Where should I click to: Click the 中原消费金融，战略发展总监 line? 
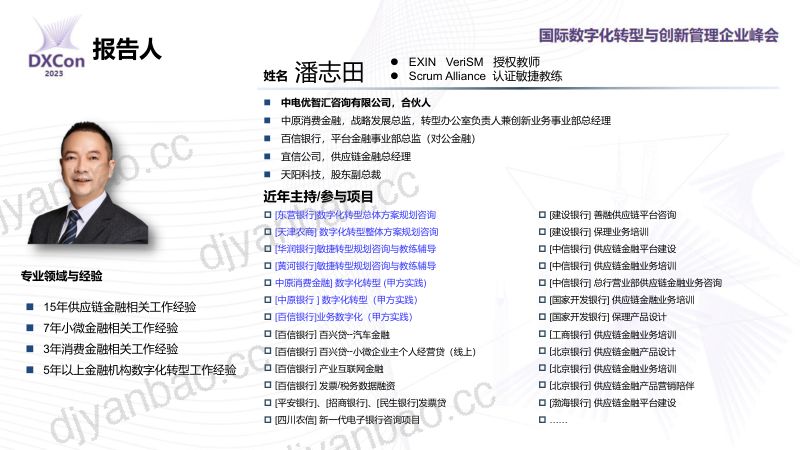pos(446,121)
